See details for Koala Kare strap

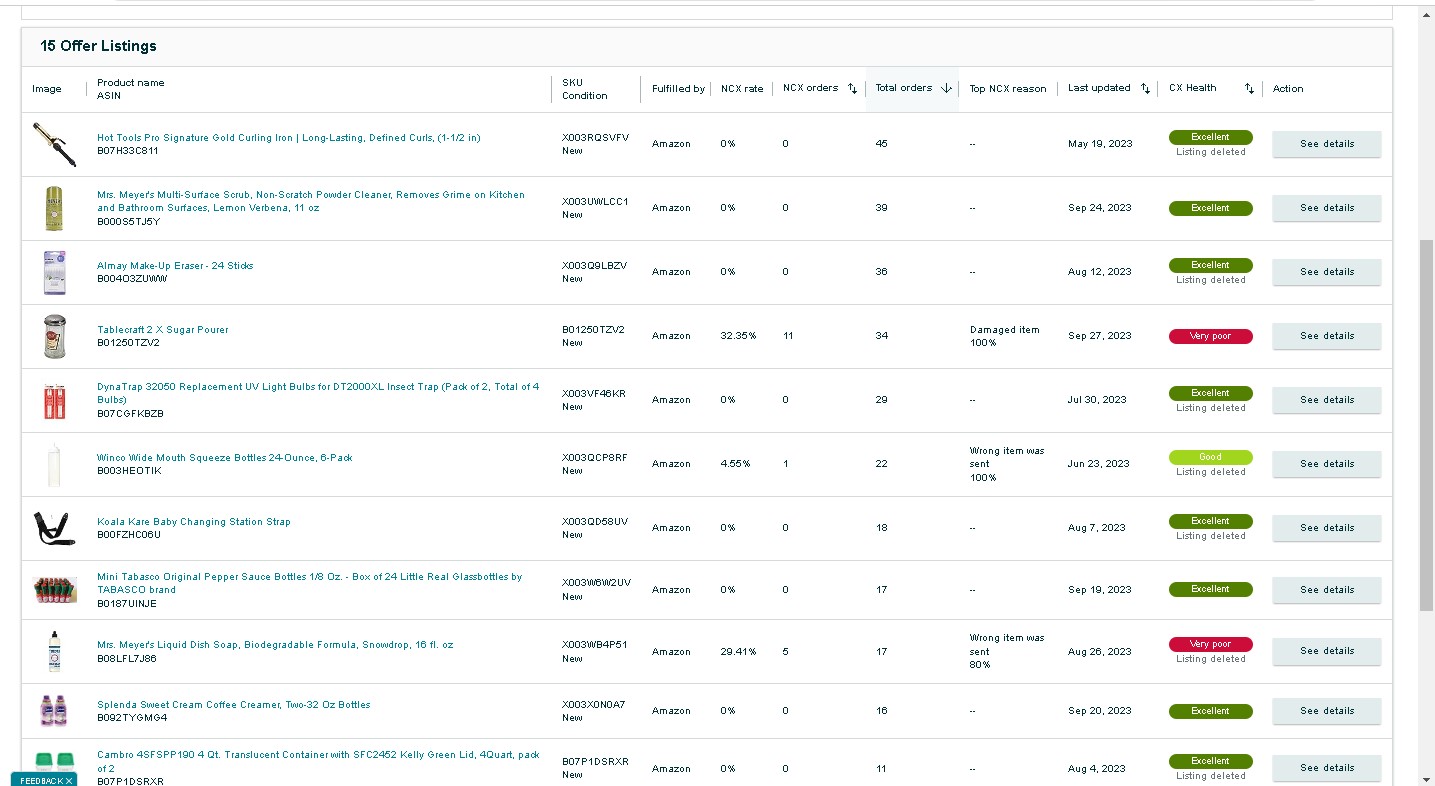pos(1326,528)
